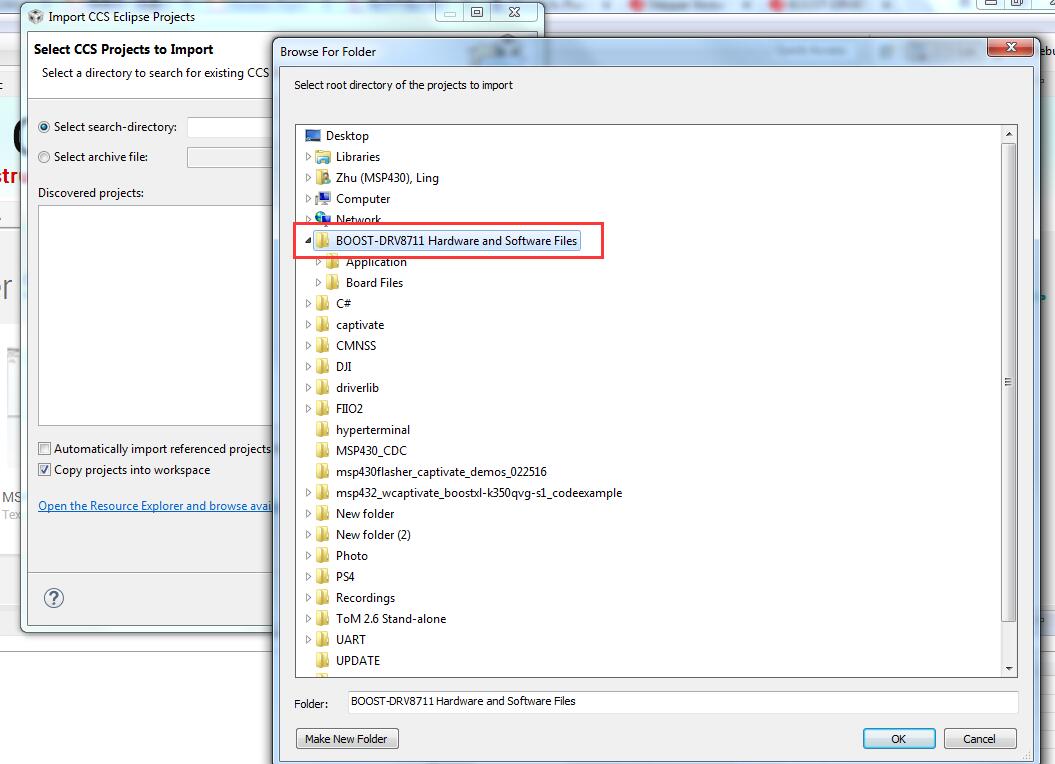
Task: Click the Make New Folder button
Action: click(x=347, y=738)
